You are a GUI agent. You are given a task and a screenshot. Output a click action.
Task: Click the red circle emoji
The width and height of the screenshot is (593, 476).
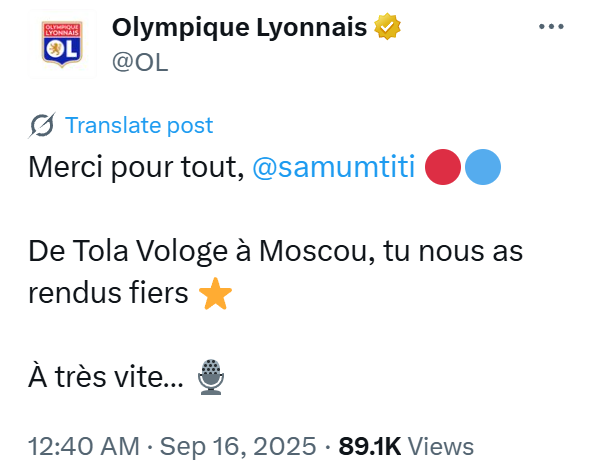[x=443, y=167]
